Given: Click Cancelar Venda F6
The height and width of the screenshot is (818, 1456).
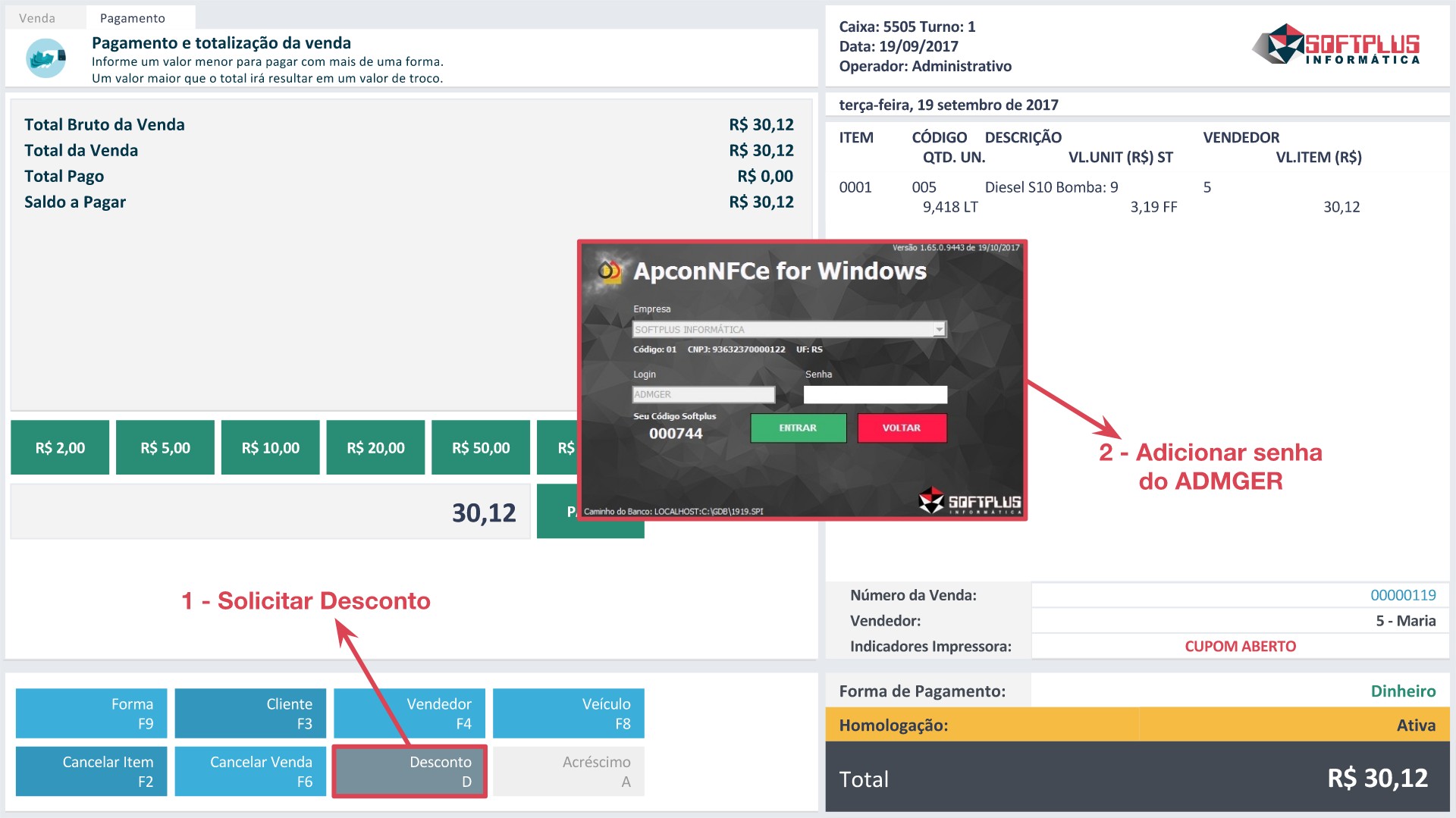Looking at the screenshot, I should tap(250, 771).
